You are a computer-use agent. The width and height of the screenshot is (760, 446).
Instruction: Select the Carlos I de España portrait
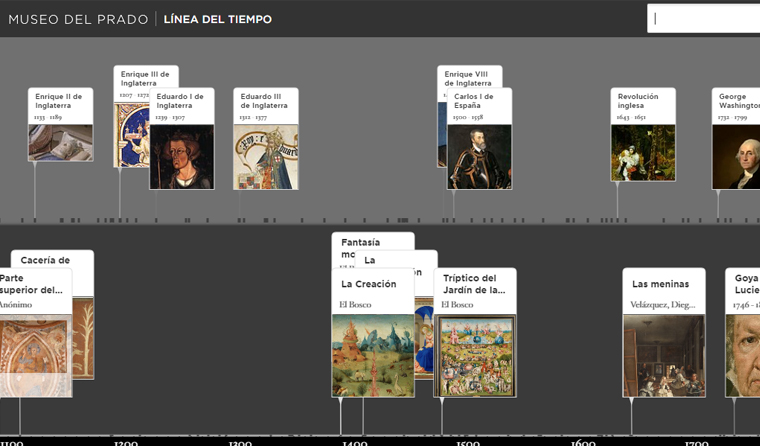pyautogui.click(x=479, y=157)
